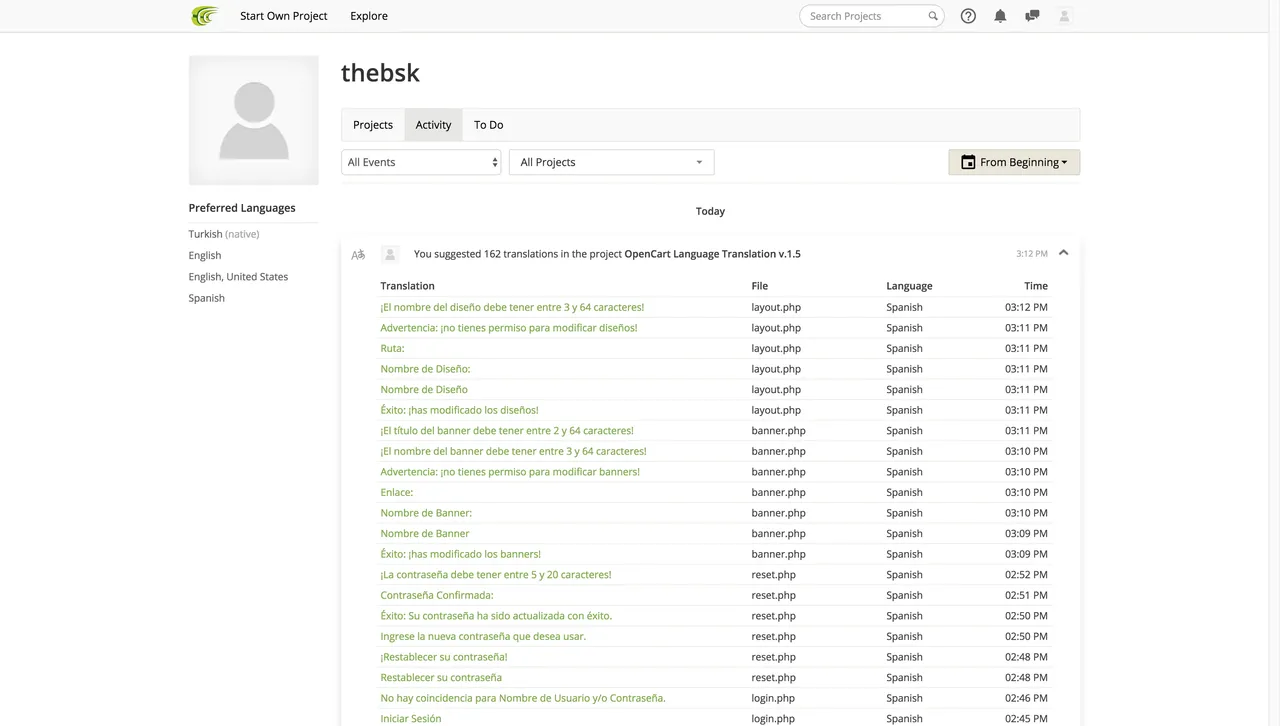Viewport: 1280px width, 726px height.
Task: Click Start Own Project in the header
Action: [x=284, y=16]
